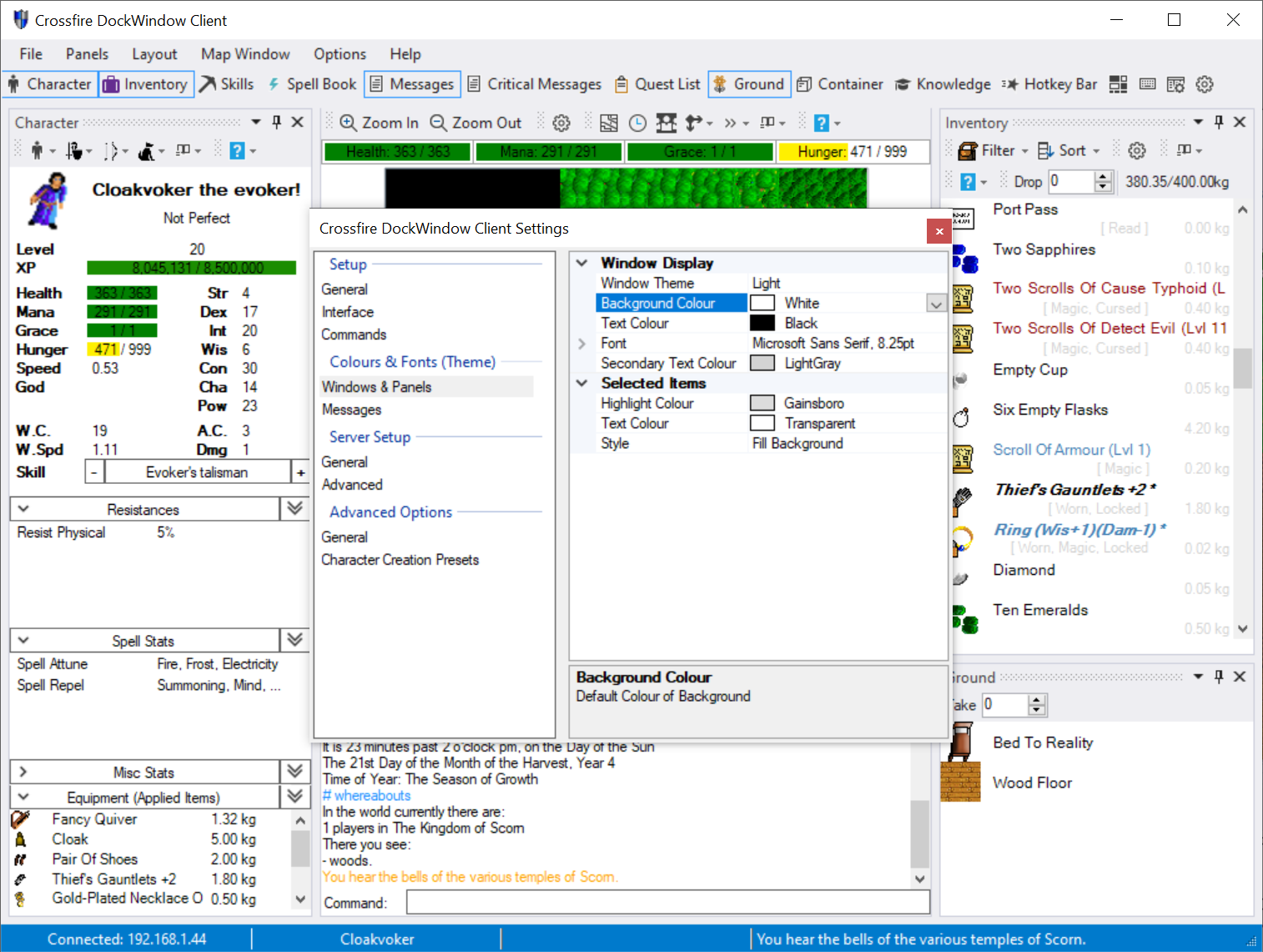Collapse the Selected Items property group
This screenshot has height=952, width=1263.
point(582,383)
